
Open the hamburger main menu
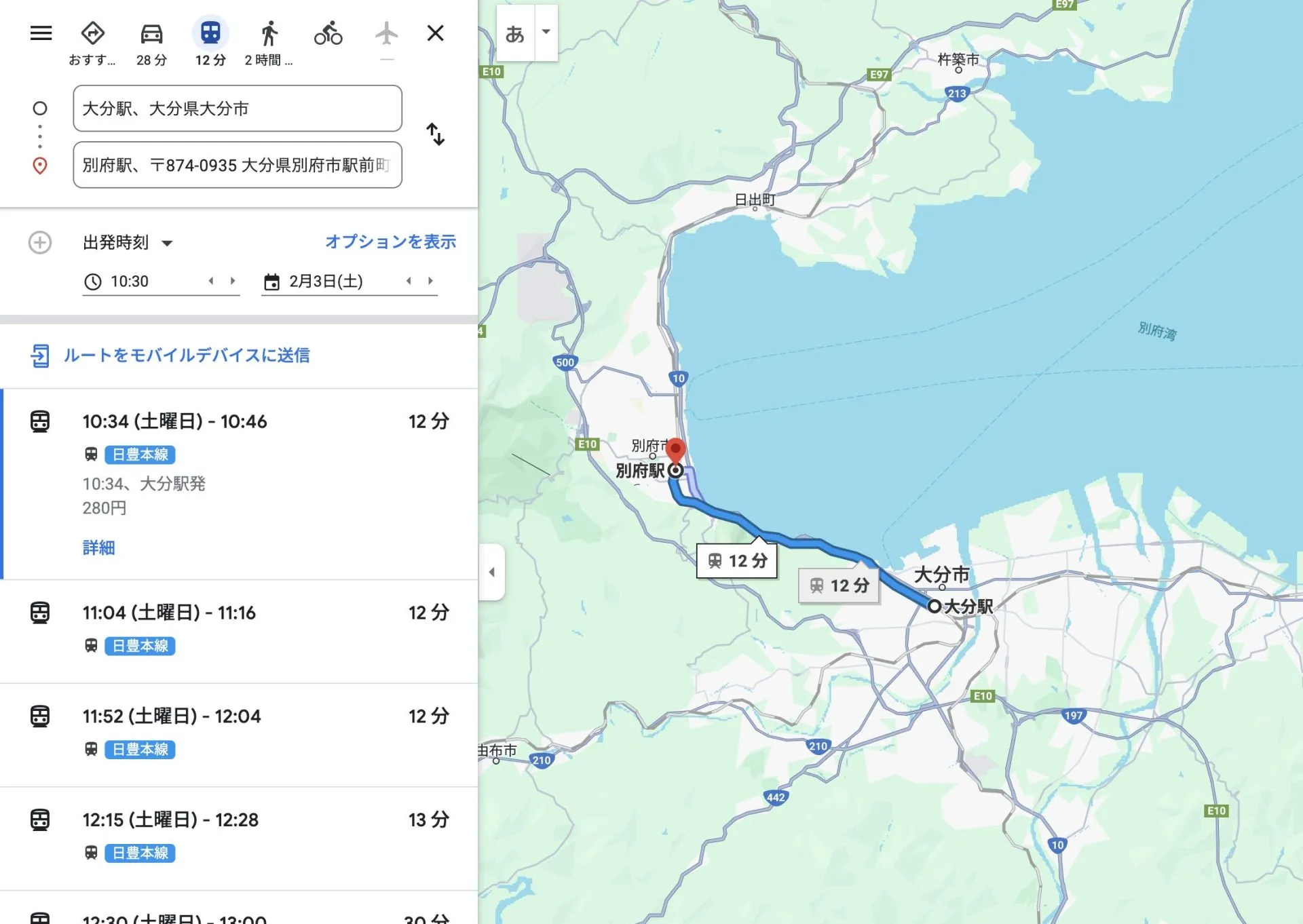(41, 33)
